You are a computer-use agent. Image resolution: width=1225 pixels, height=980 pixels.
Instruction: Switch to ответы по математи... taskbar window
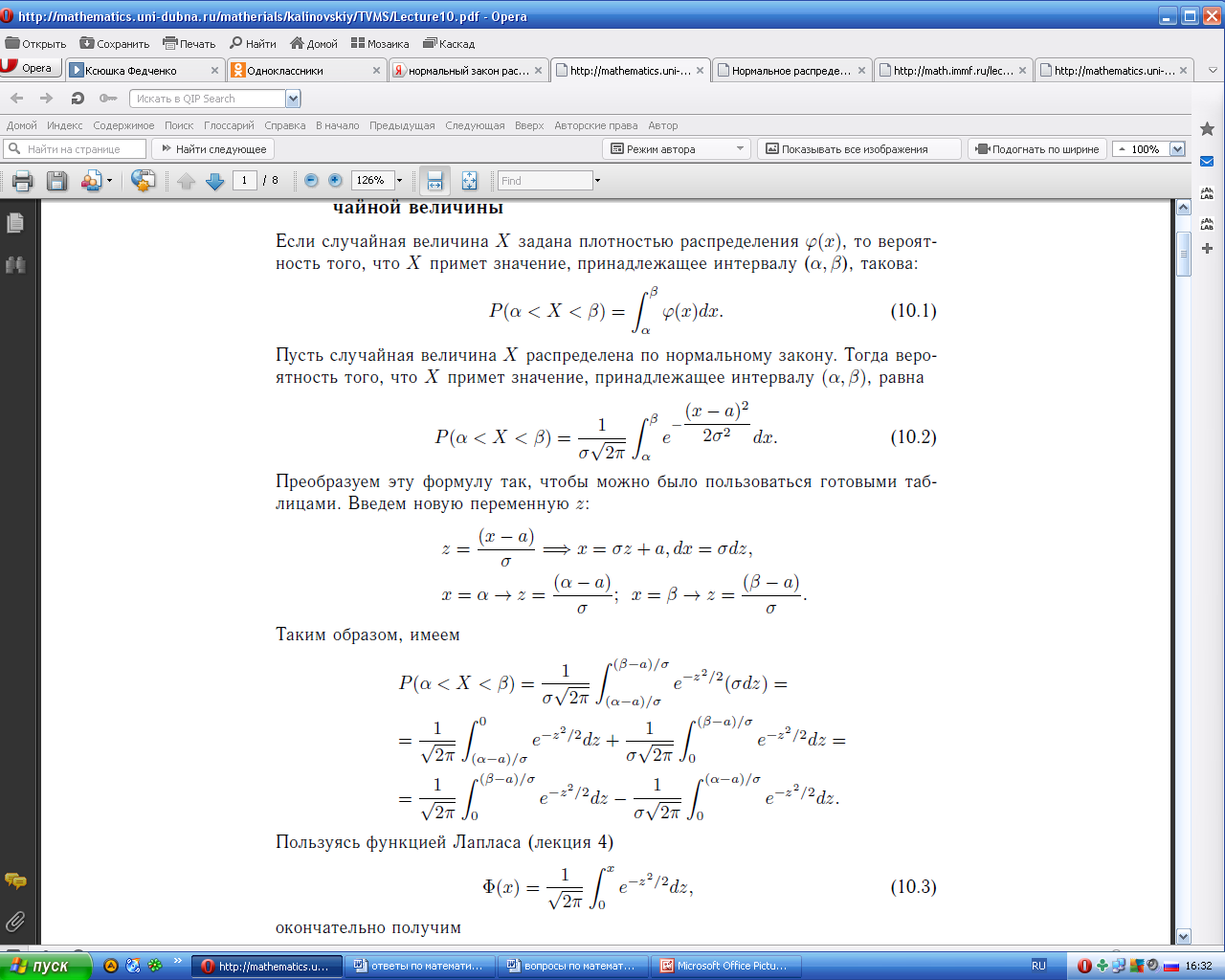pyautogui.click(x=421, y=966)
